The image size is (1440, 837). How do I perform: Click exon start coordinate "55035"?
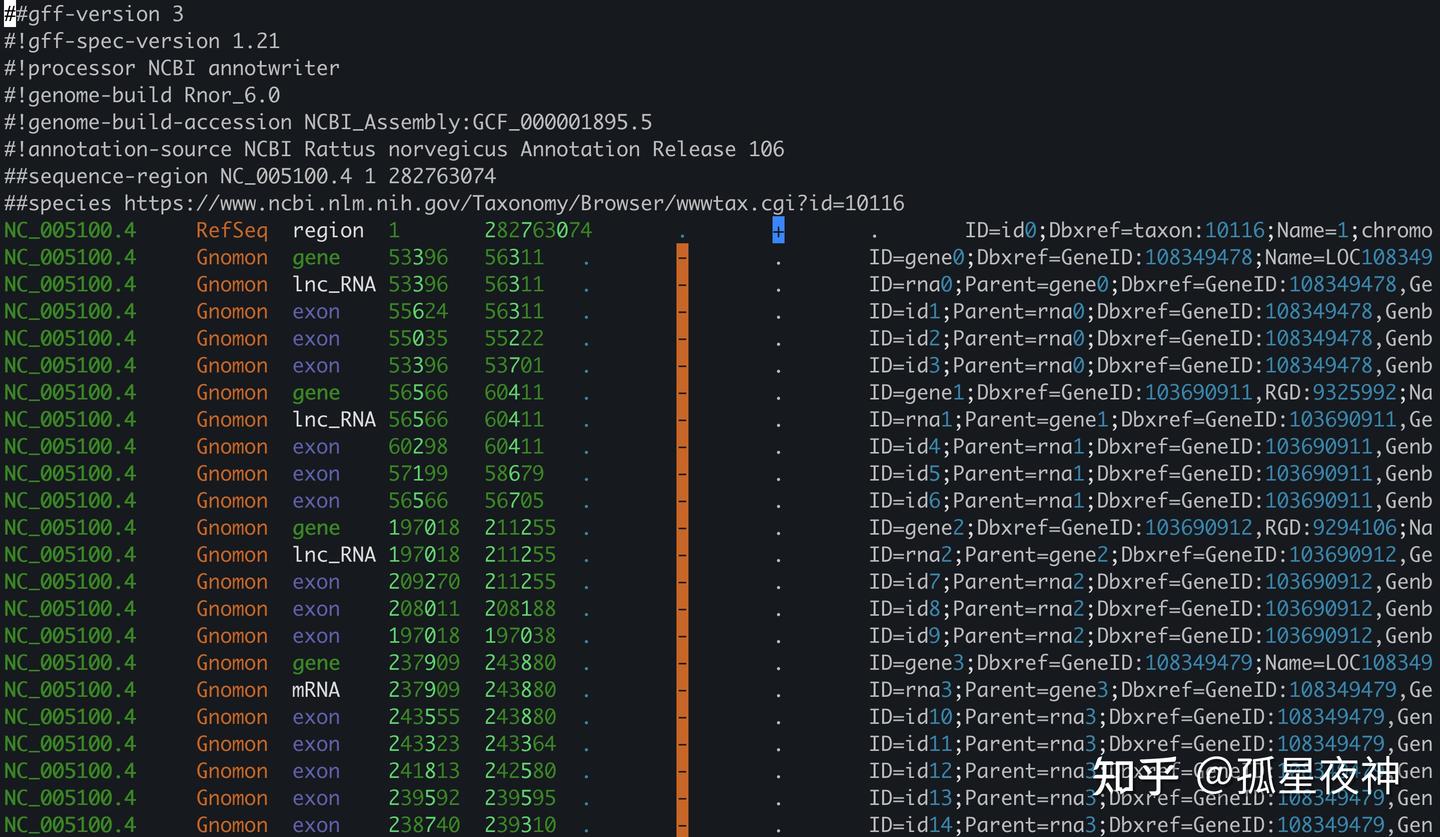418,338
